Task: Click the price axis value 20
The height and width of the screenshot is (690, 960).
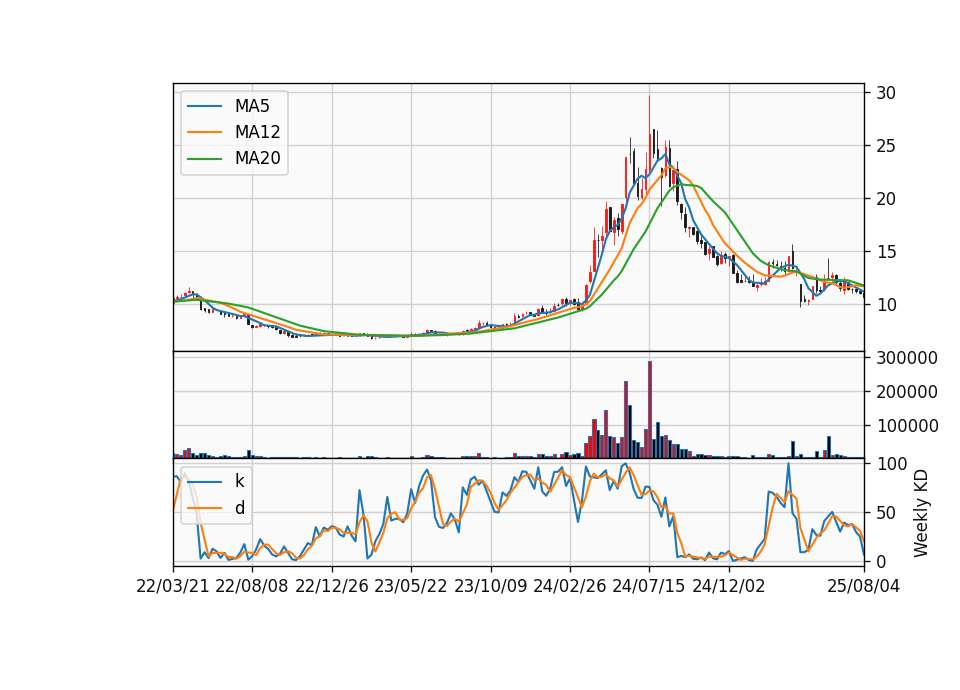Action: click(x=886, y=199)
